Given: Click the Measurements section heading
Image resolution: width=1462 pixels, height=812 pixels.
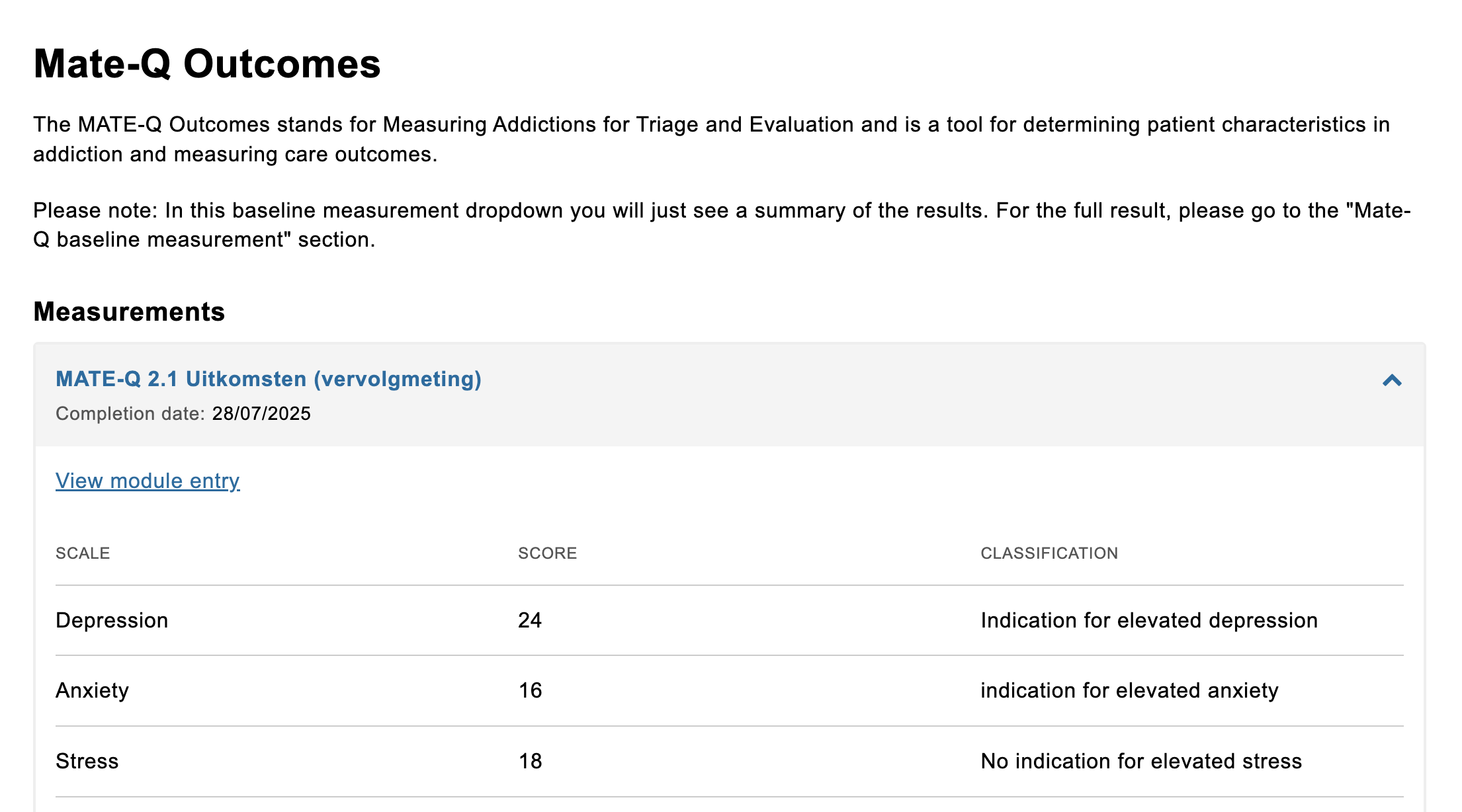Looking at the screenshot, I should pyautogui.click(x=129, y=311).
